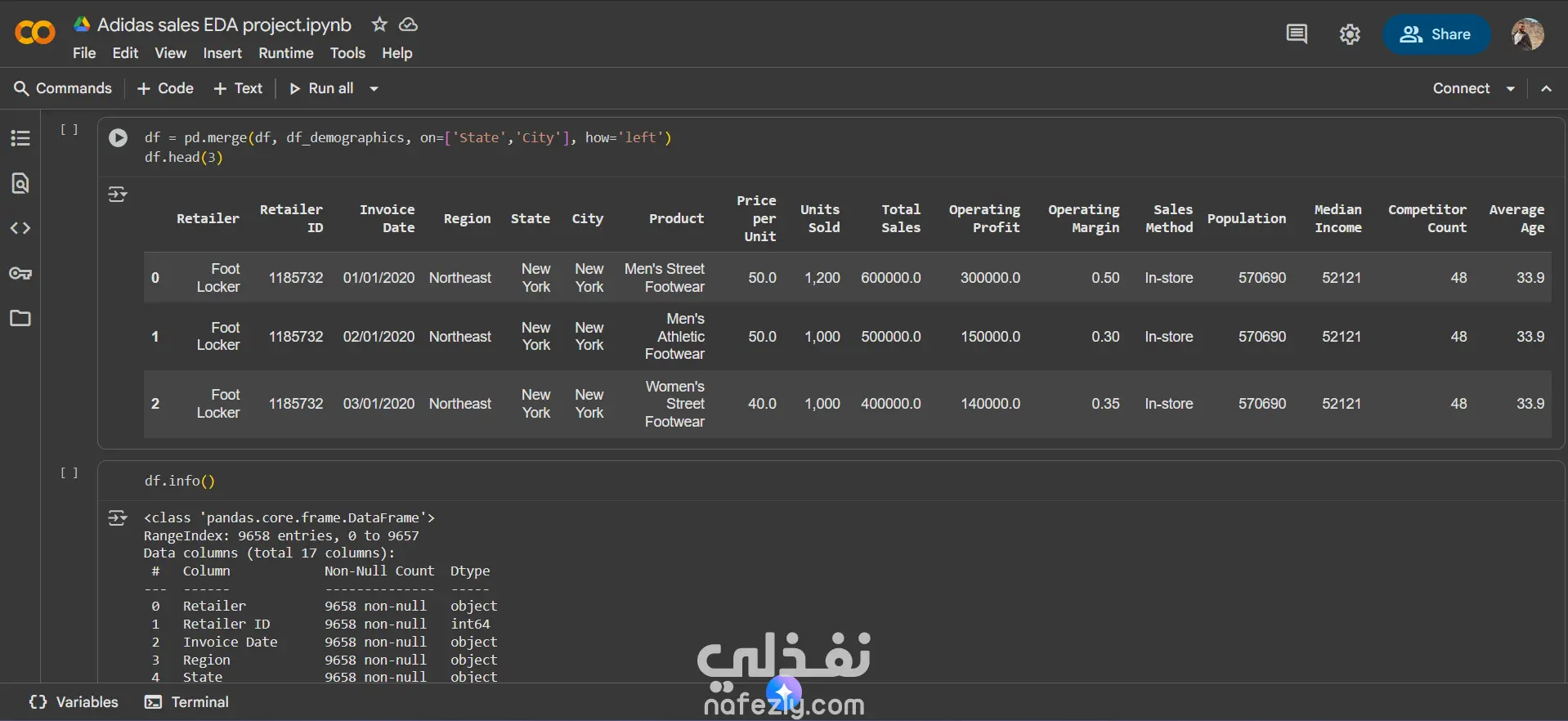This screenshot has width=1568, height=721.
Task: Toggle output options for the df.info cell
Action: [x=118, y=518]
